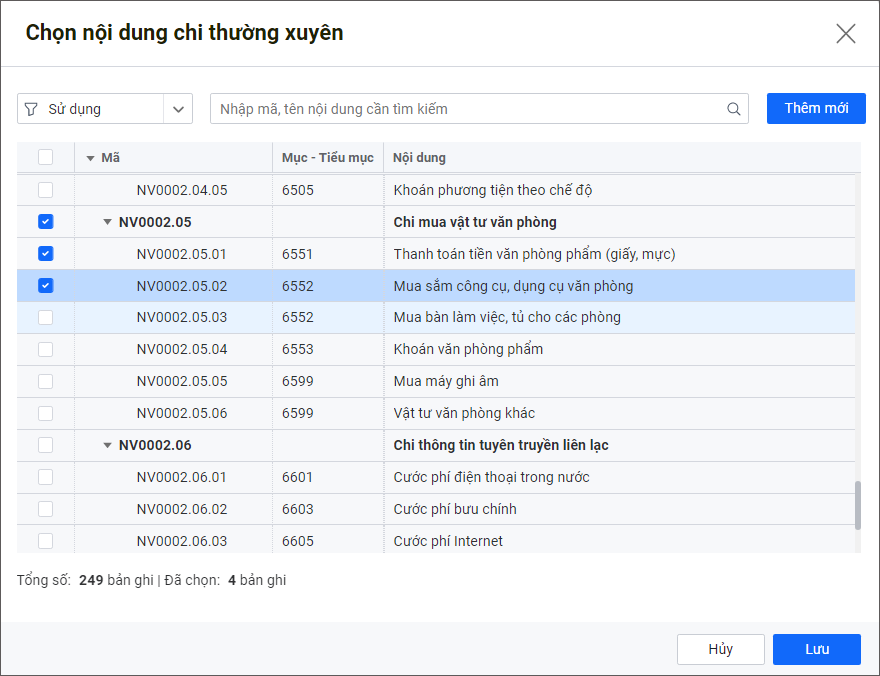This screenshot has height=676, width=880.
Task: Check the NV0002.06.01 row checkbox
Action: click(x=46, y=477)
